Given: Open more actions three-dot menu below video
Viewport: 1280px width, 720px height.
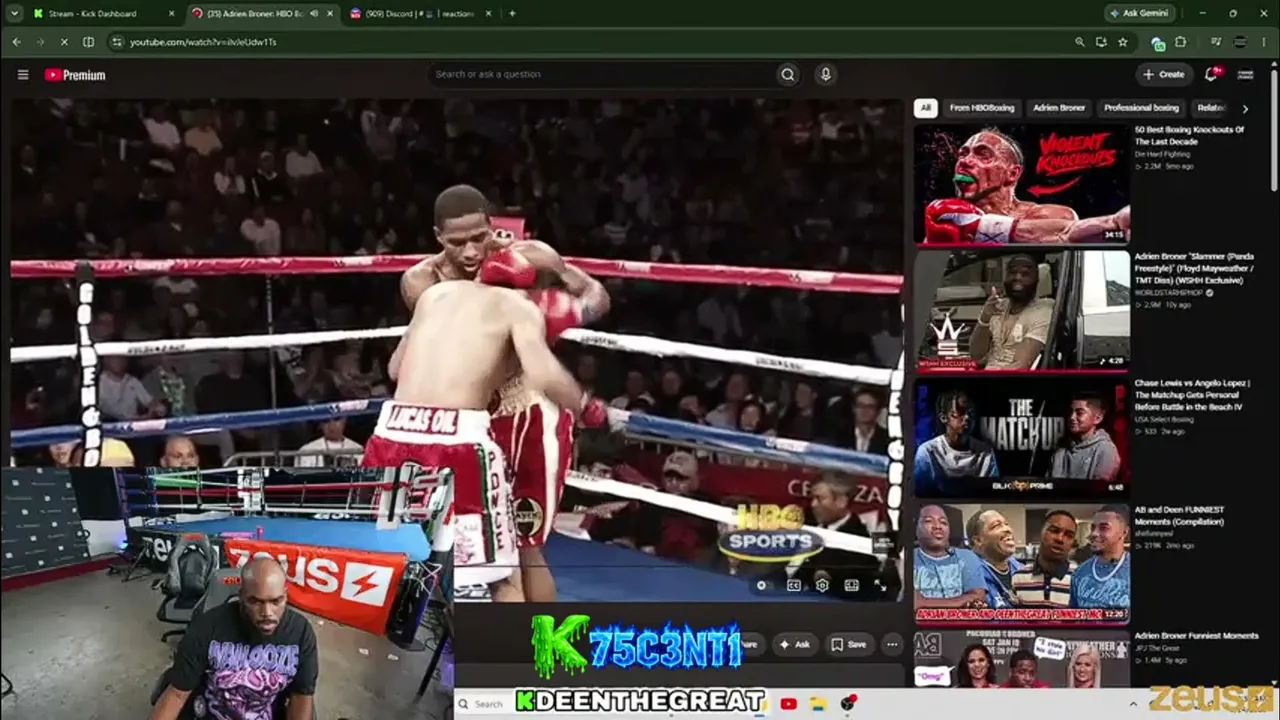Looking at the screenshot, I should pyautogui.click(x=892, y=645).
